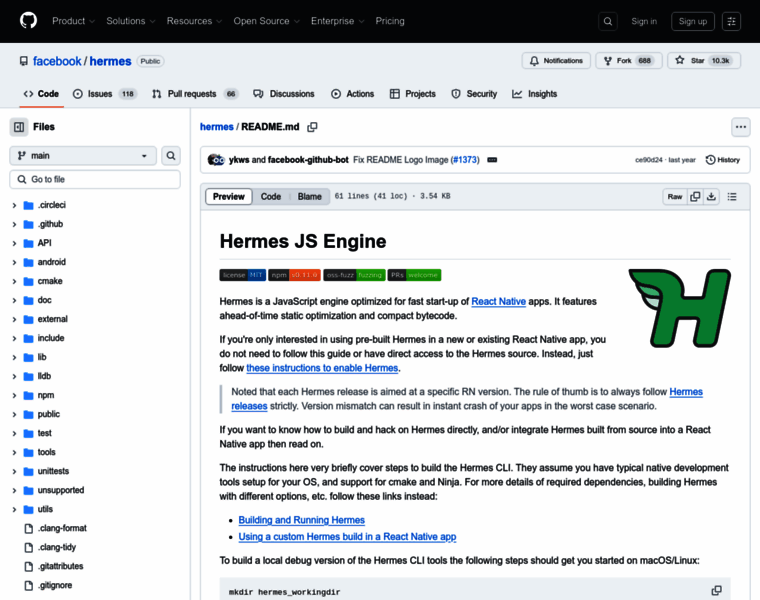Switch to Code view

tap(270, 196)
